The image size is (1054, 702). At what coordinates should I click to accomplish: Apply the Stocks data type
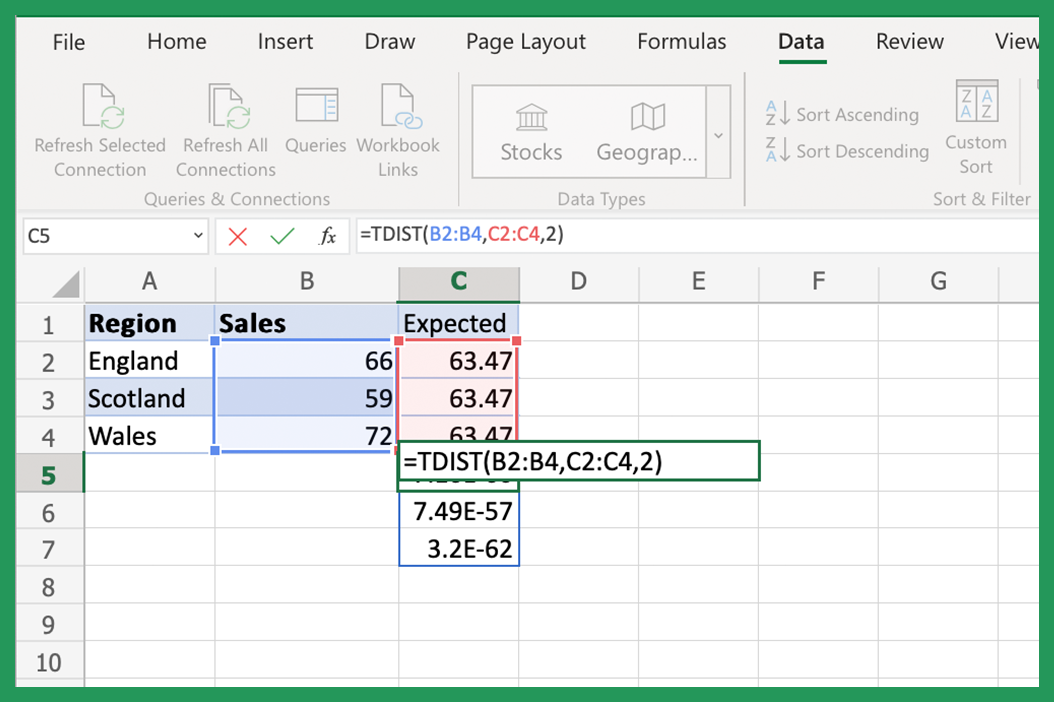click(530, 130)
